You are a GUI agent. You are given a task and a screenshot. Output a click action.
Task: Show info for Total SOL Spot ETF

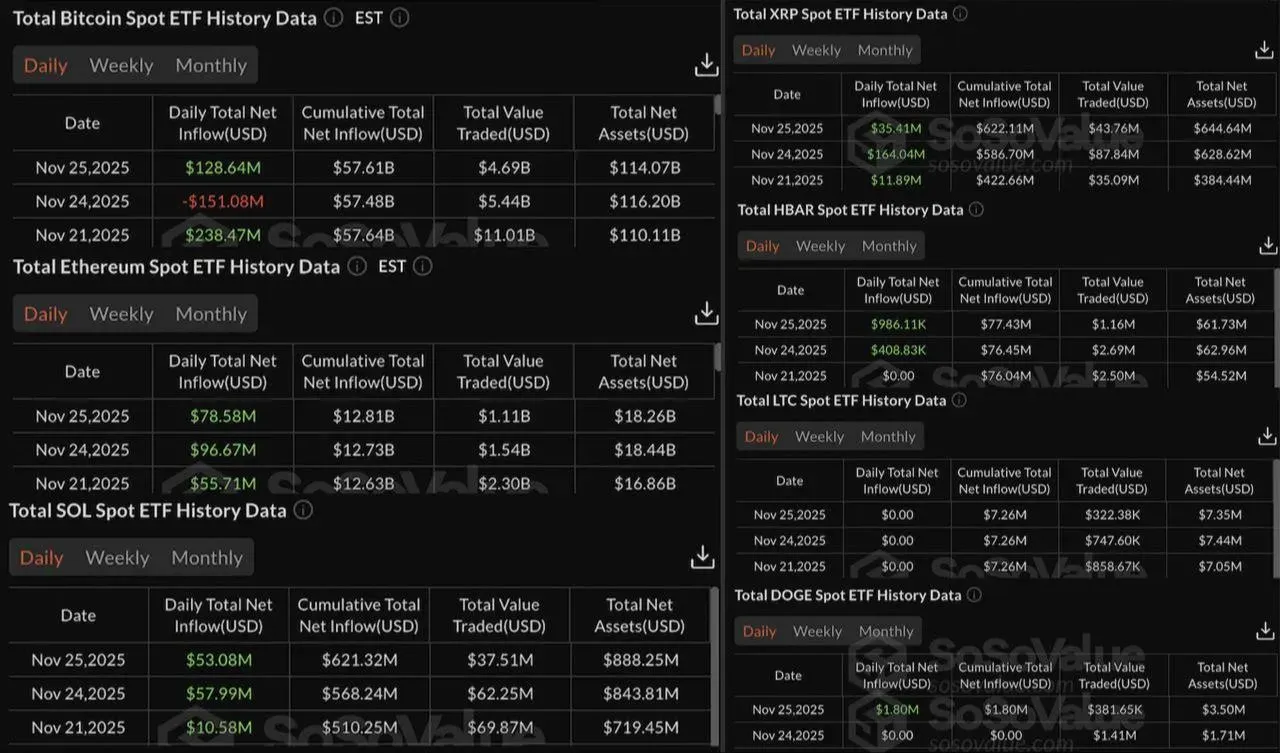(303, 510)
